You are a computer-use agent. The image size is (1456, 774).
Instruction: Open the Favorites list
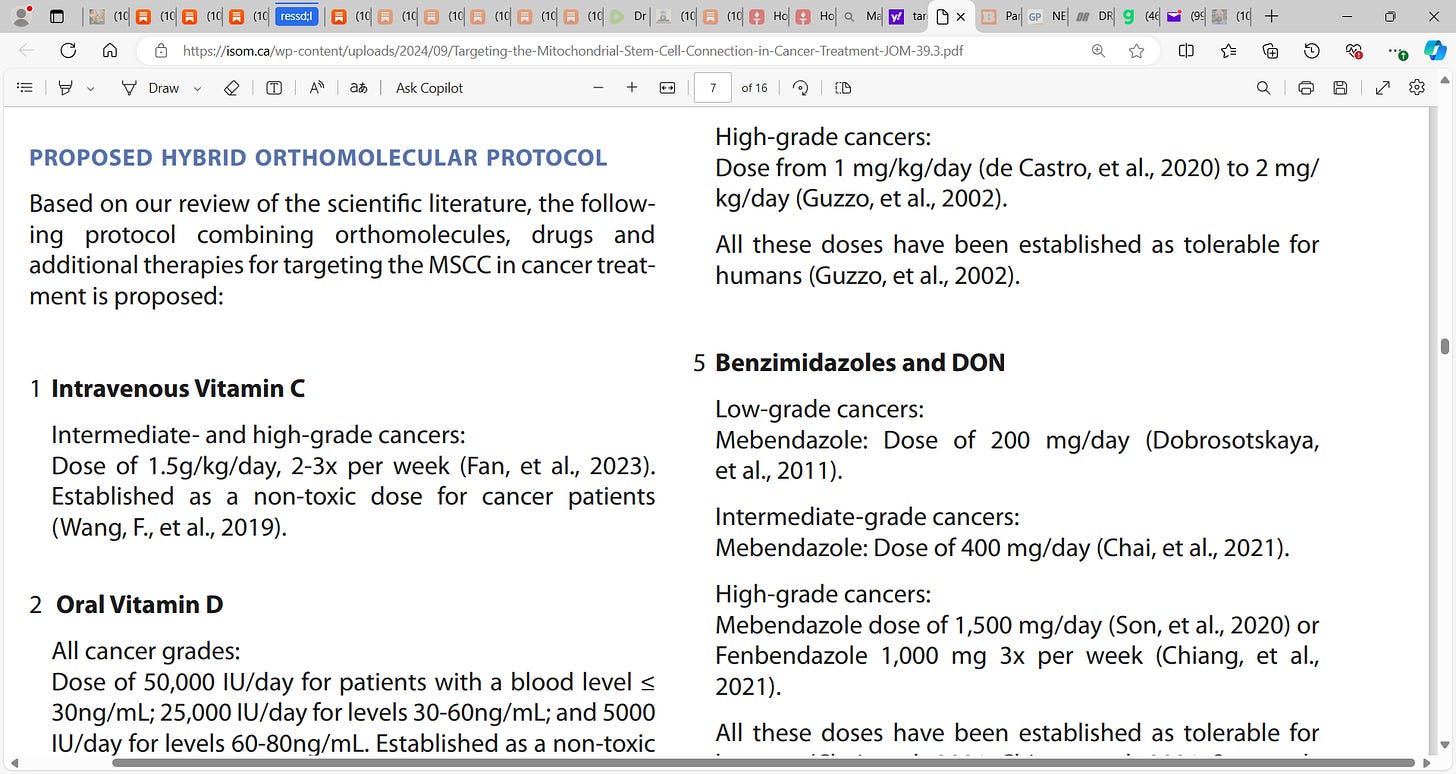[1228, 51]
